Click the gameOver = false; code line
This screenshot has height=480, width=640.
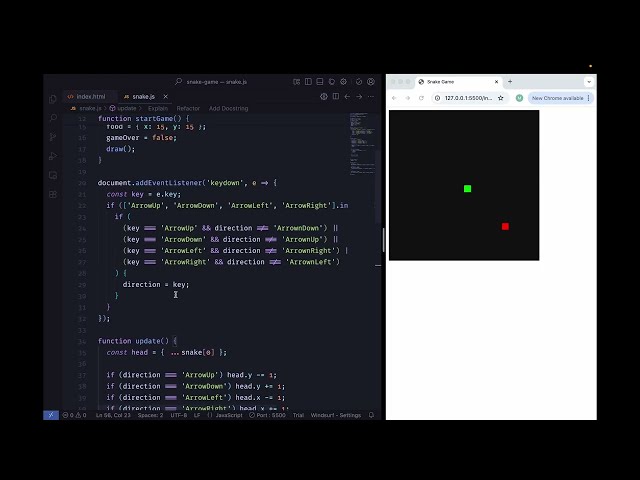coord(141,138)
